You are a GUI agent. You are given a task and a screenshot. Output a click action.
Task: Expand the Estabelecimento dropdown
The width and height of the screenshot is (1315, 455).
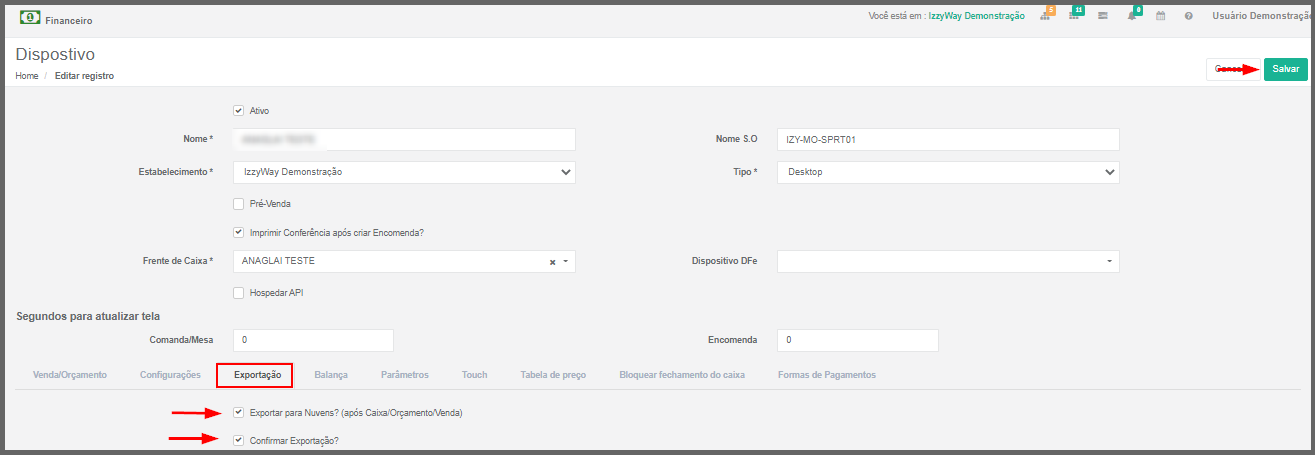coord(404,172)
